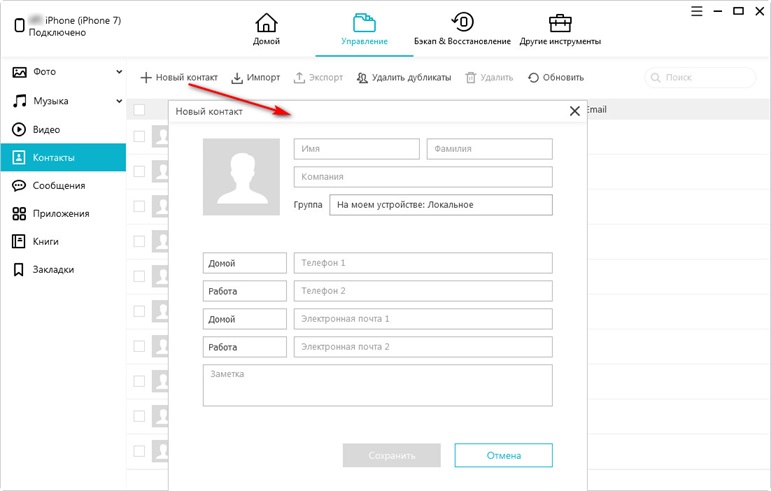Open Работа type dropdown for Электронная почта 2

[x=244, y=347]
